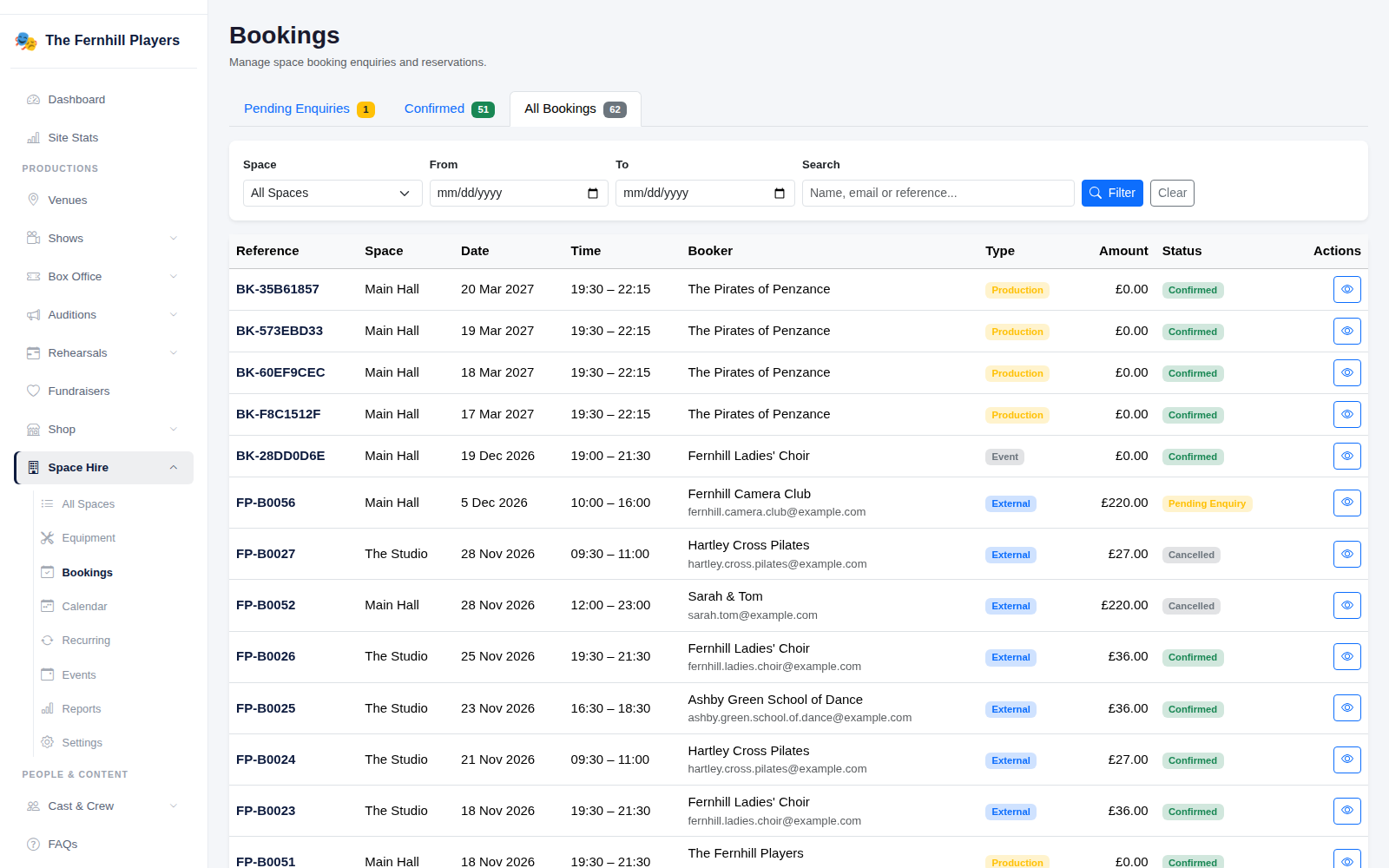Click the £220.00 amount for FP-B0056

1124,503
